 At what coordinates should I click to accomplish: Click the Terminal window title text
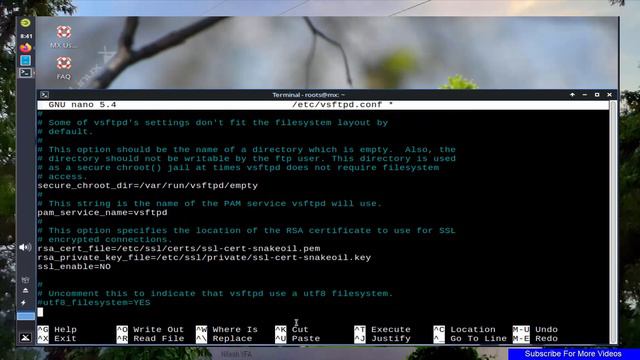pos(309,95)
